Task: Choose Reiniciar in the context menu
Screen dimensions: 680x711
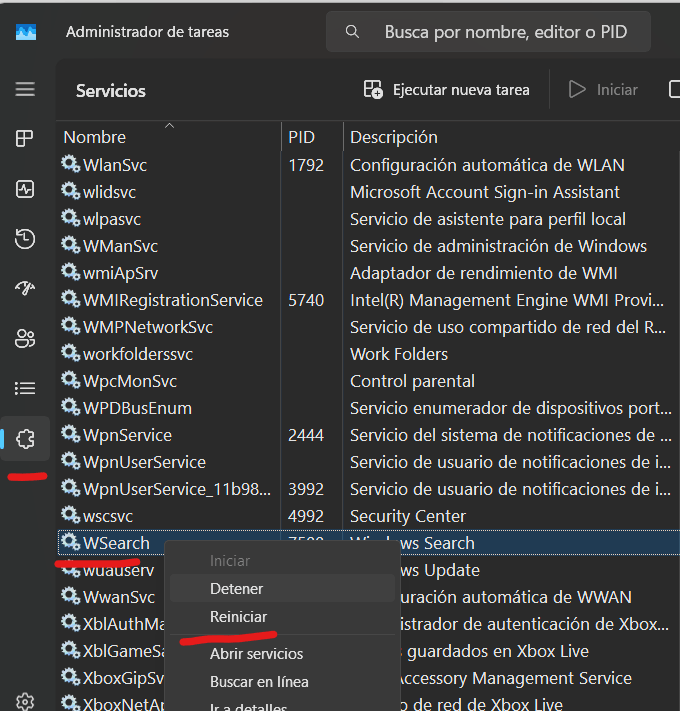Action: point(282,617)
